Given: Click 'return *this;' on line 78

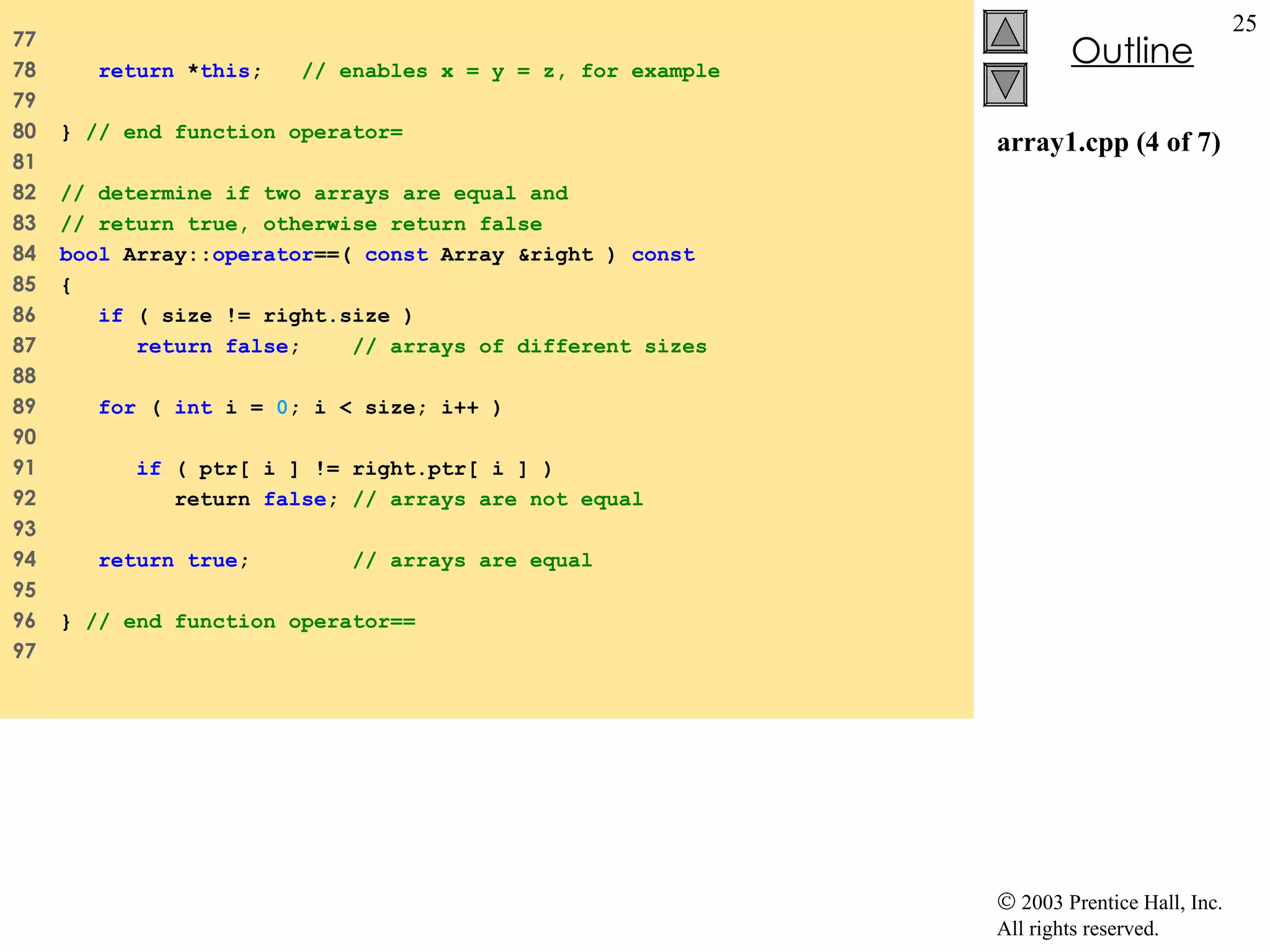Looking at the screenshot, I should pos(180,71).
